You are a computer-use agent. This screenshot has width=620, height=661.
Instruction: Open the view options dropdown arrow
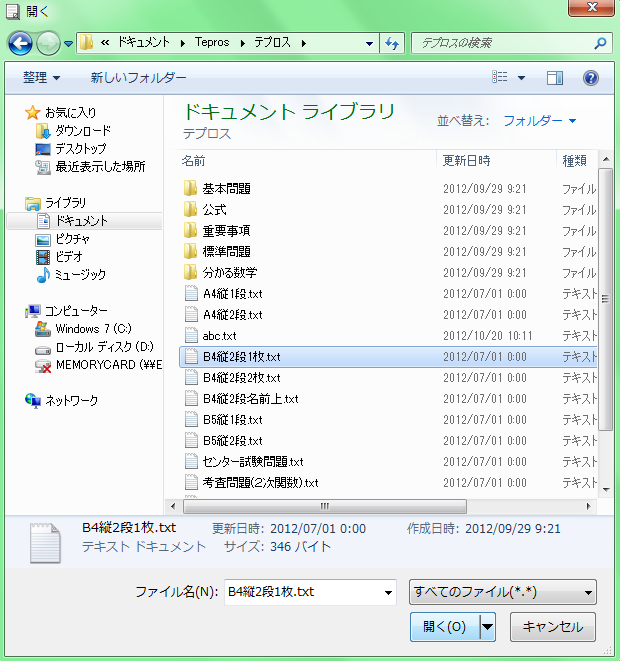coord(521,78)
